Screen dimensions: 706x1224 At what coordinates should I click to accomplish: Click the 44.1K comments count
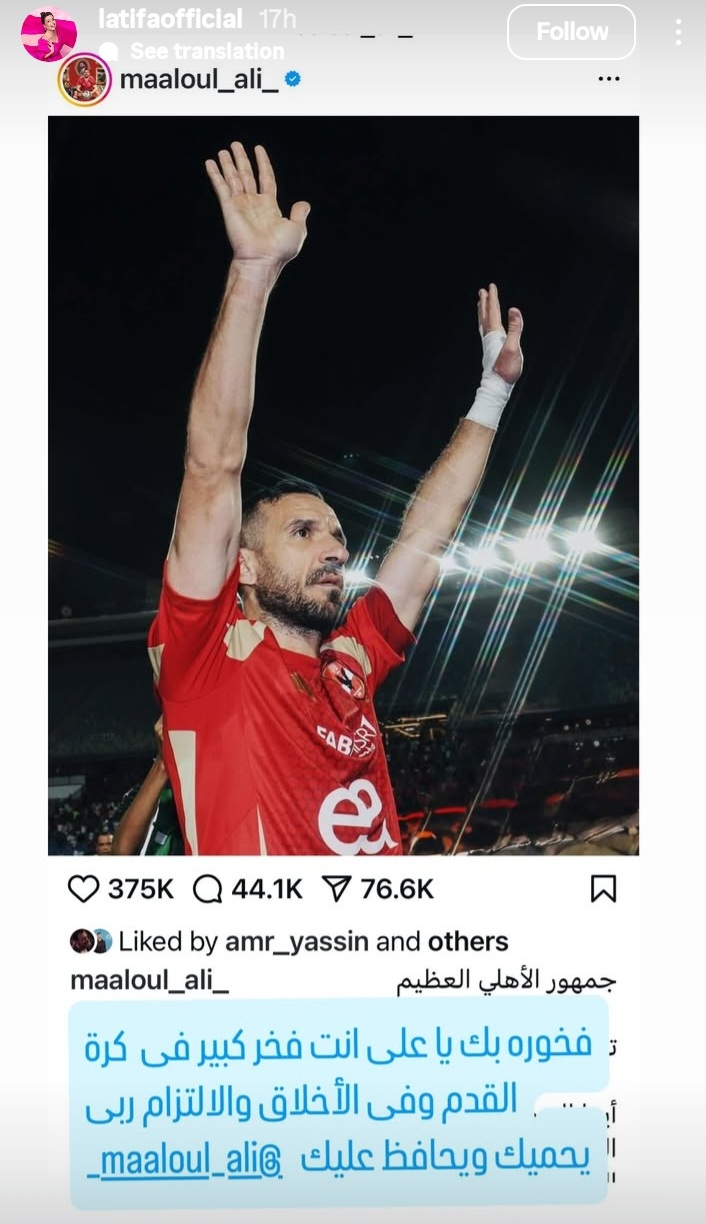pos(267,889)
